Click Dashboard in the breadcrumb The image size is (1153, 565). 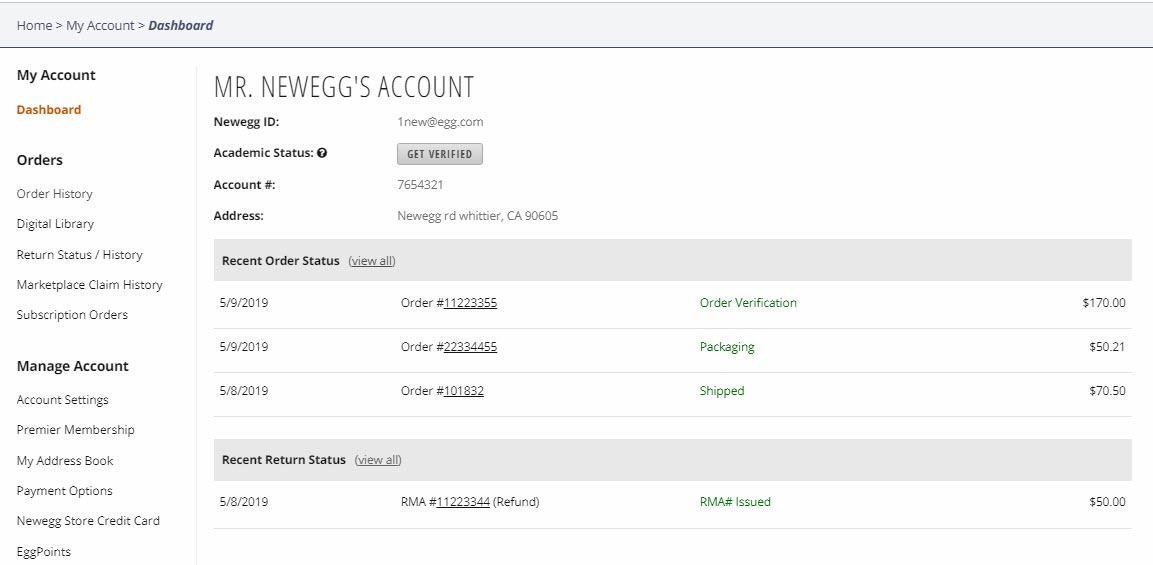(181, 25)
